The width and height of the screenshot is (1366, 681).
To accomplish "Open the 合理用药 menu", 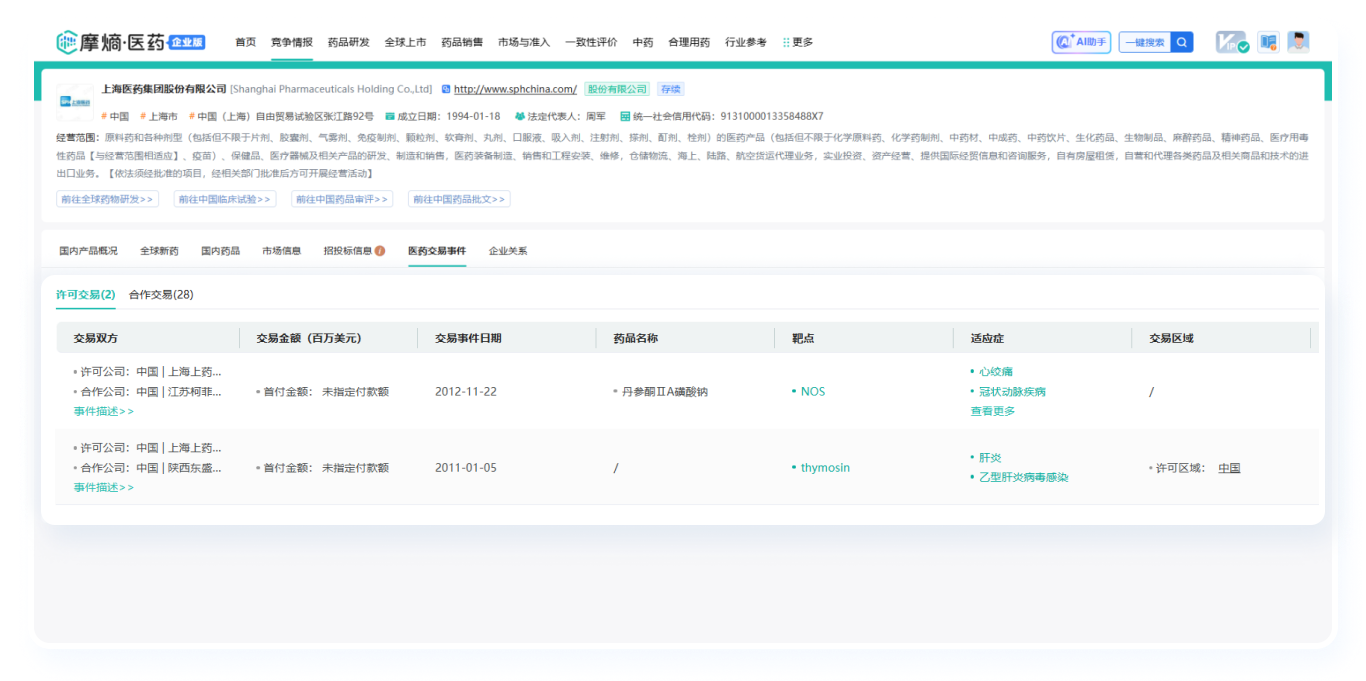I will 689,42.
